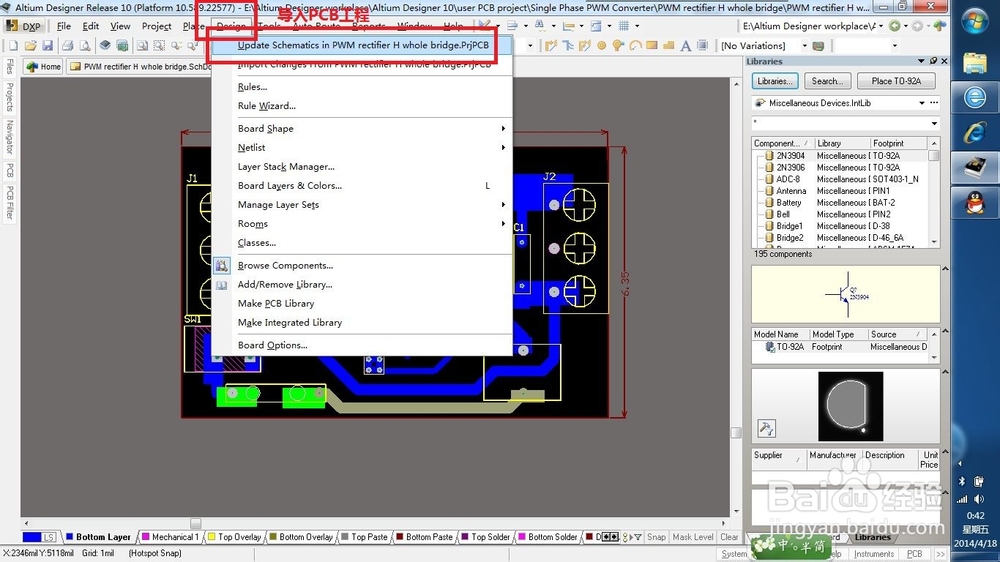
Task: Open Internet Explorer from the taskbar
Action: coord(974,133)
